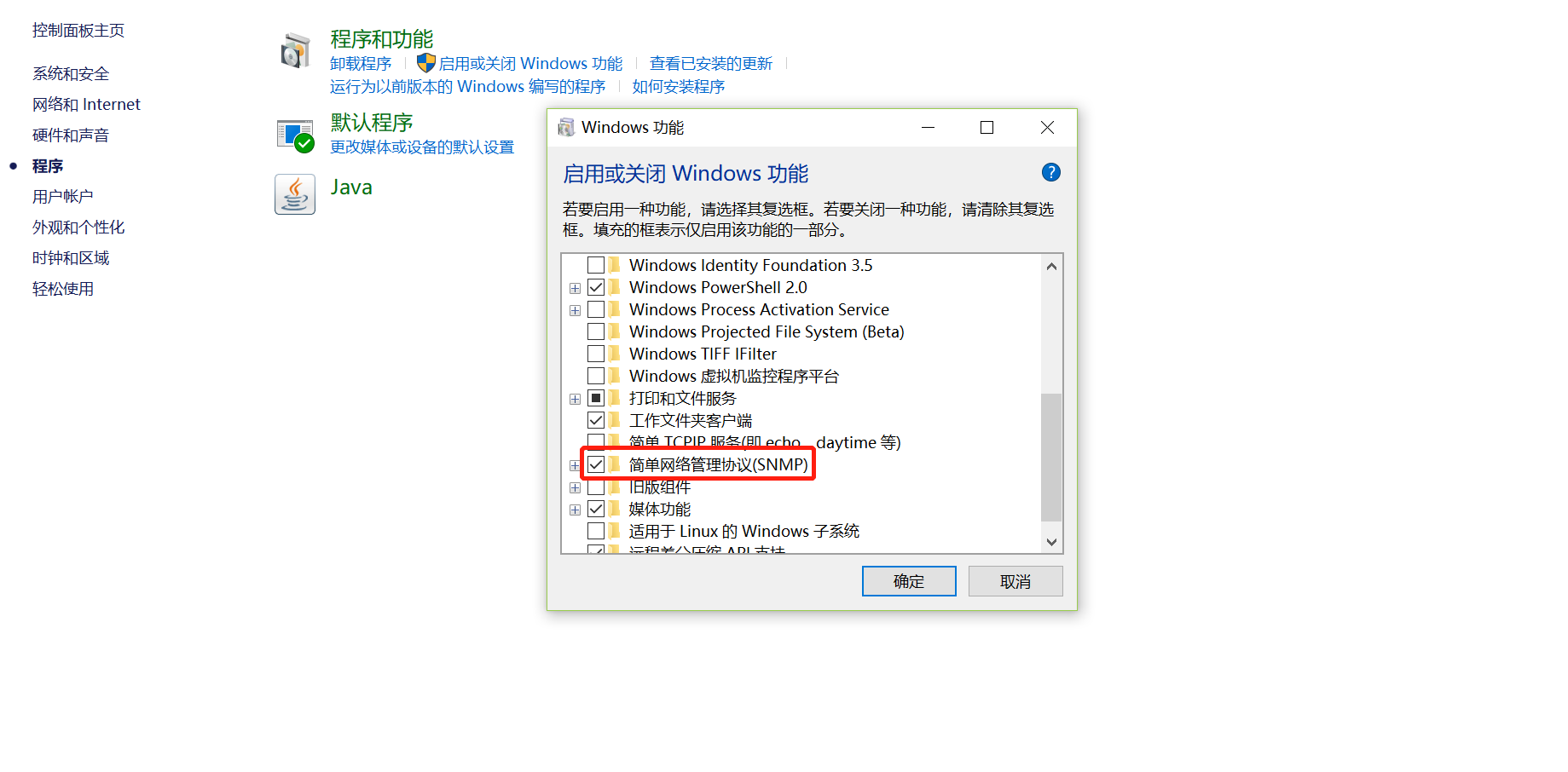Screen dimensions: 1568x772
Task: Click folder icon beside Windows PowerShell 2.0
Action: pyautogui.click(x=615, y=287)
